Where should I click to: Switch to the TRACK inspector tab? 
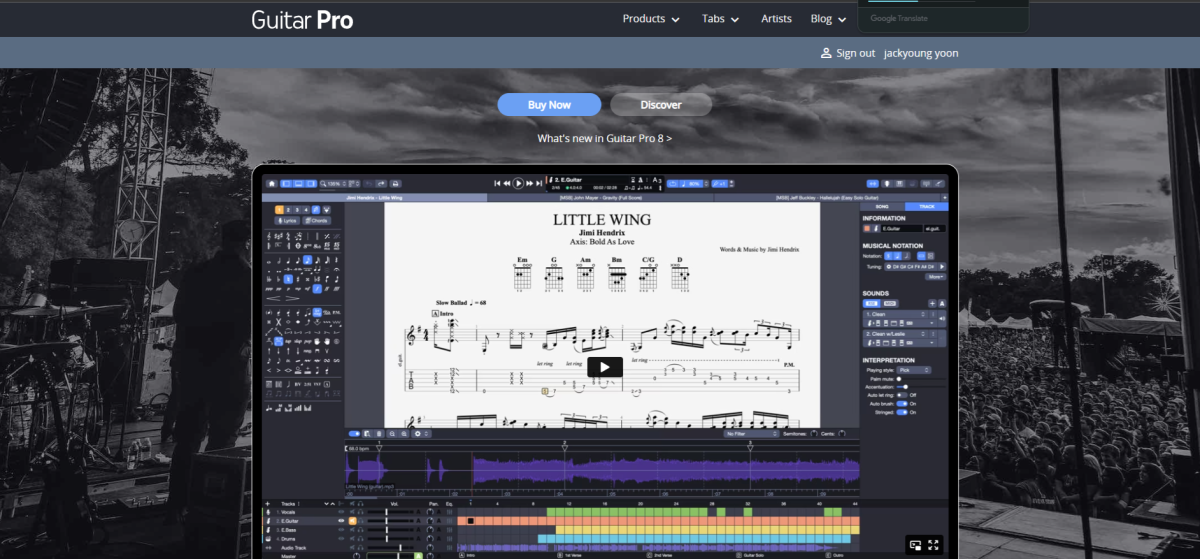pos(927,206)
